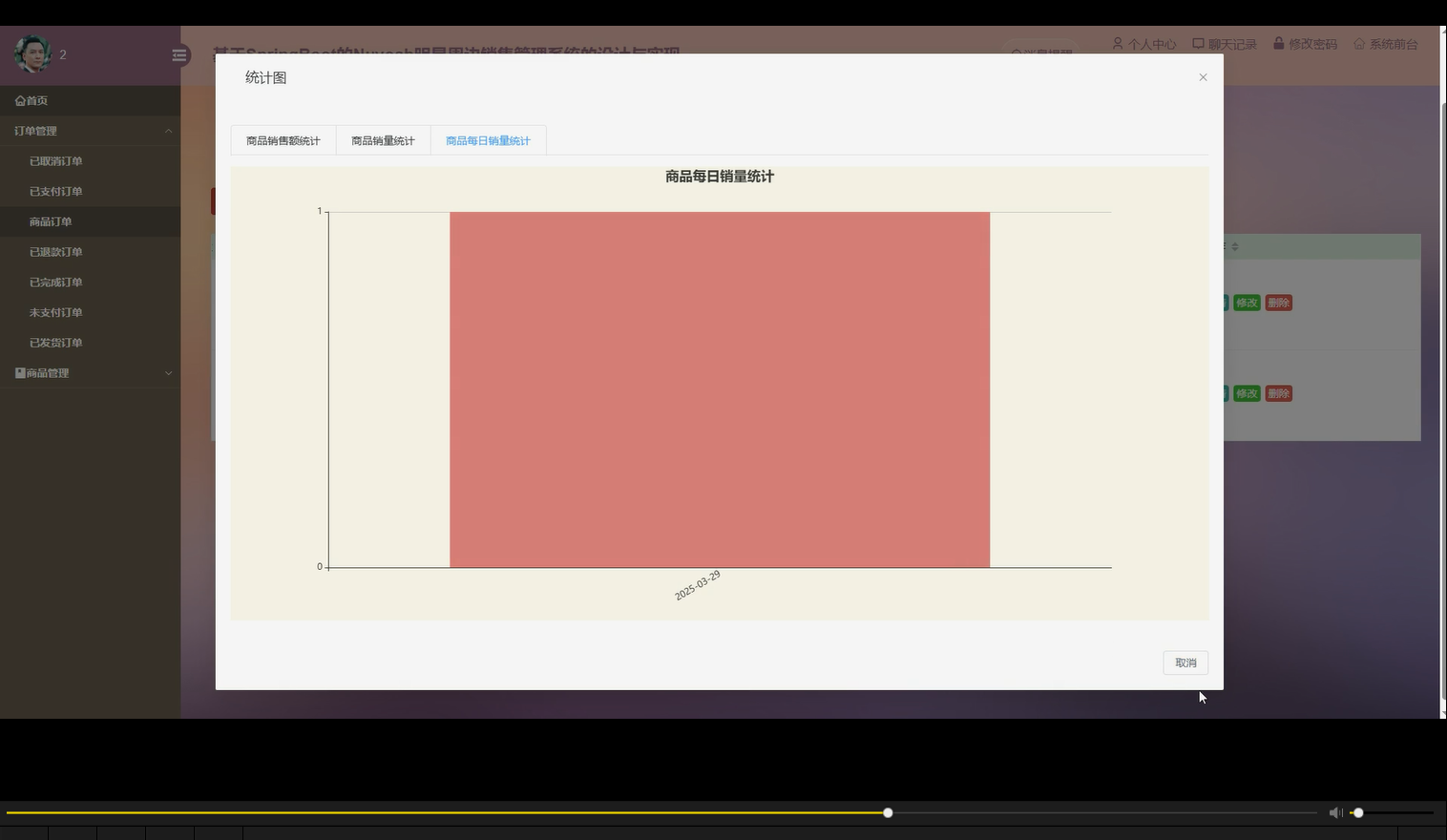Click the 首页 home icon in sidebar

click(x=20, y=100)
